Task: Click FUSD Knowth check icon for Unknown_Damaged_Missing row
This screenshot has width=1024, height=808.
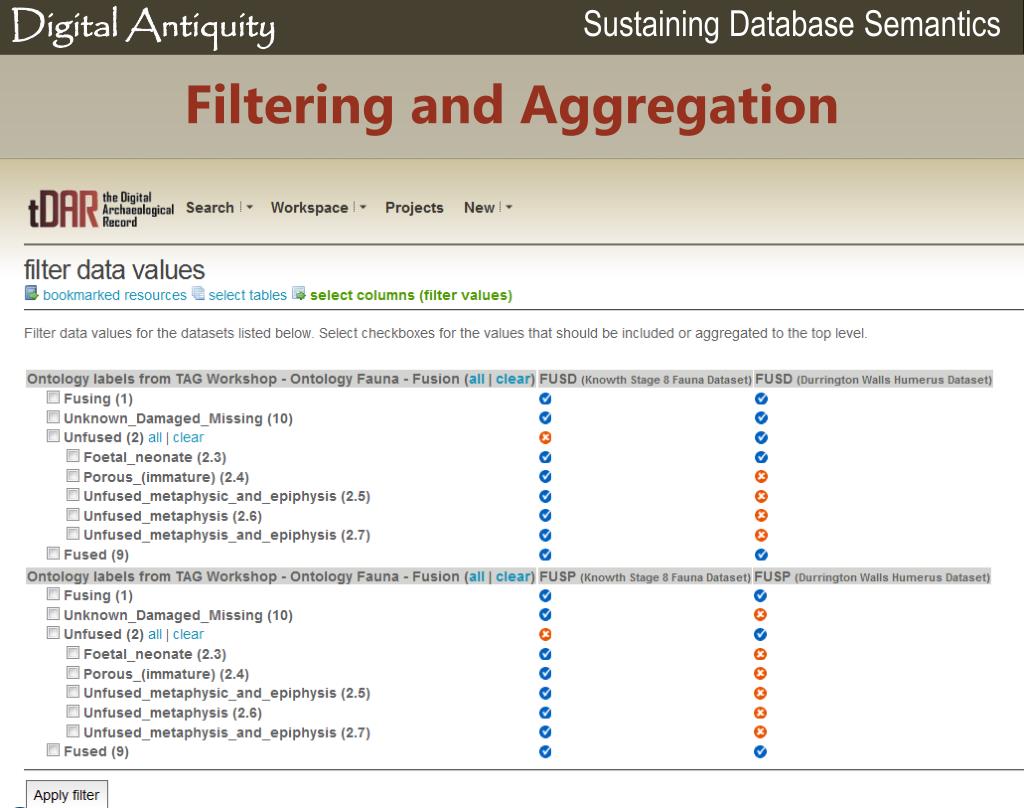Action: click(545, 418)
